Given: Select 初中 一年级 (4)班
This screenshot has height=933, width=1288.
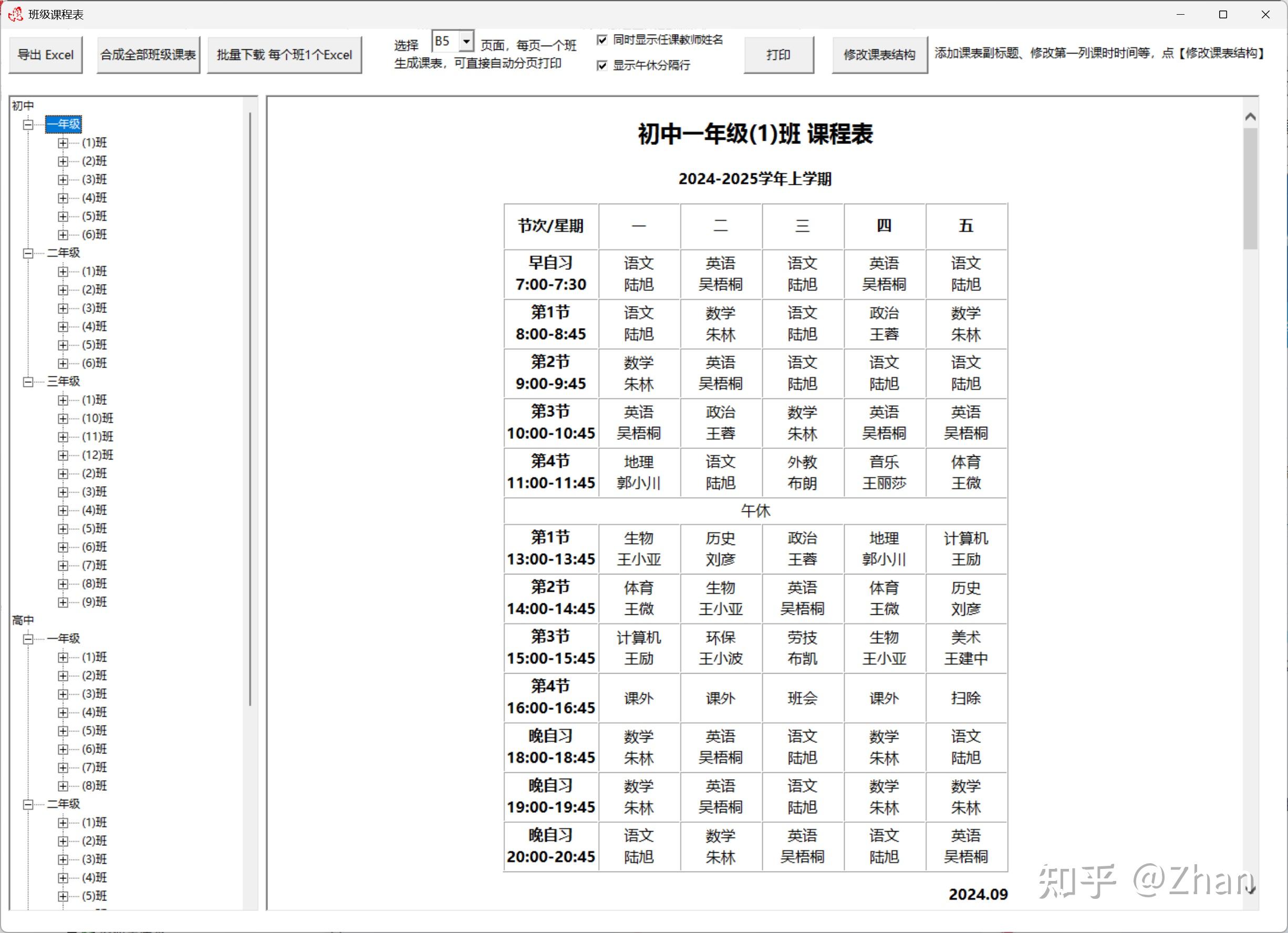Looking at the screenshot, I should pos(94,198).
